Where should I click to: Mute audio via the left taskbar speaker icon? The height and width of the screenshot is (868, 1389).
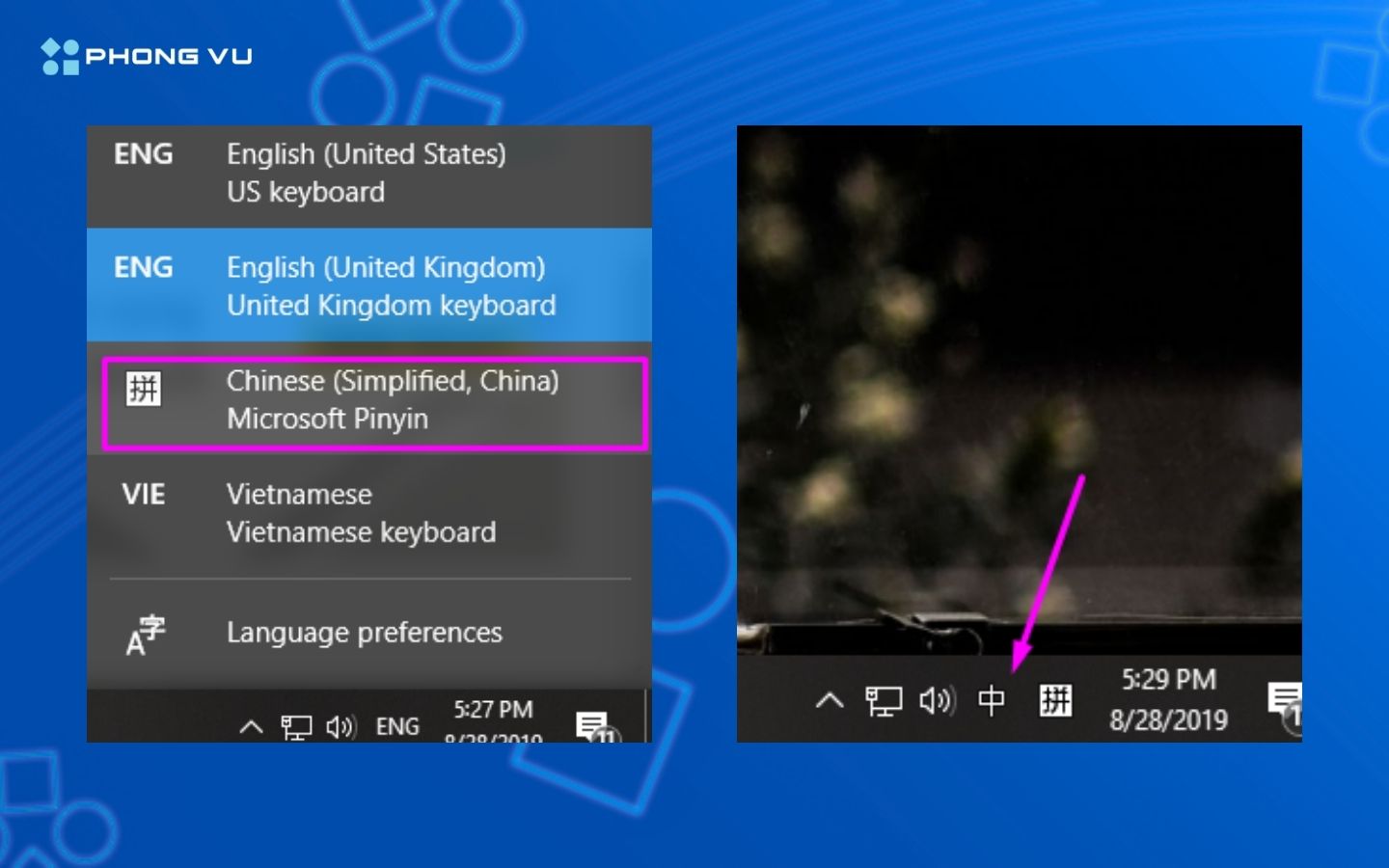tap(343, 726)
